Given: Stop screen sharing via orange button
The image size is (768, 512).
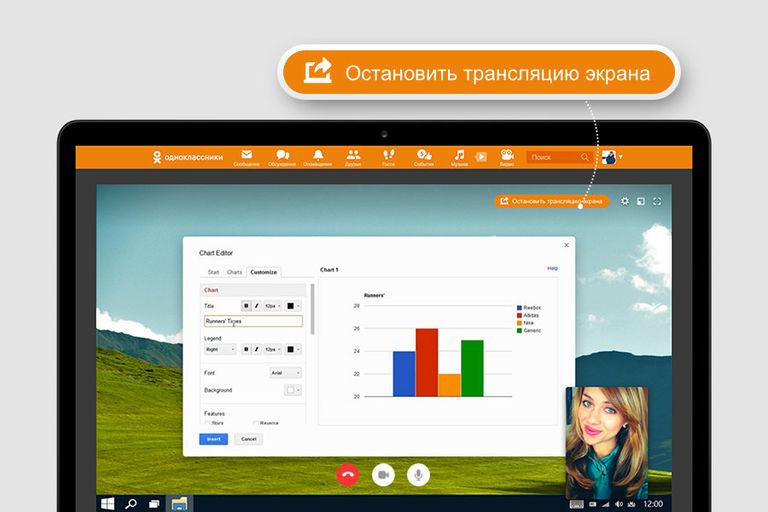Looking at the screenshot, I should tap(552, 201).
